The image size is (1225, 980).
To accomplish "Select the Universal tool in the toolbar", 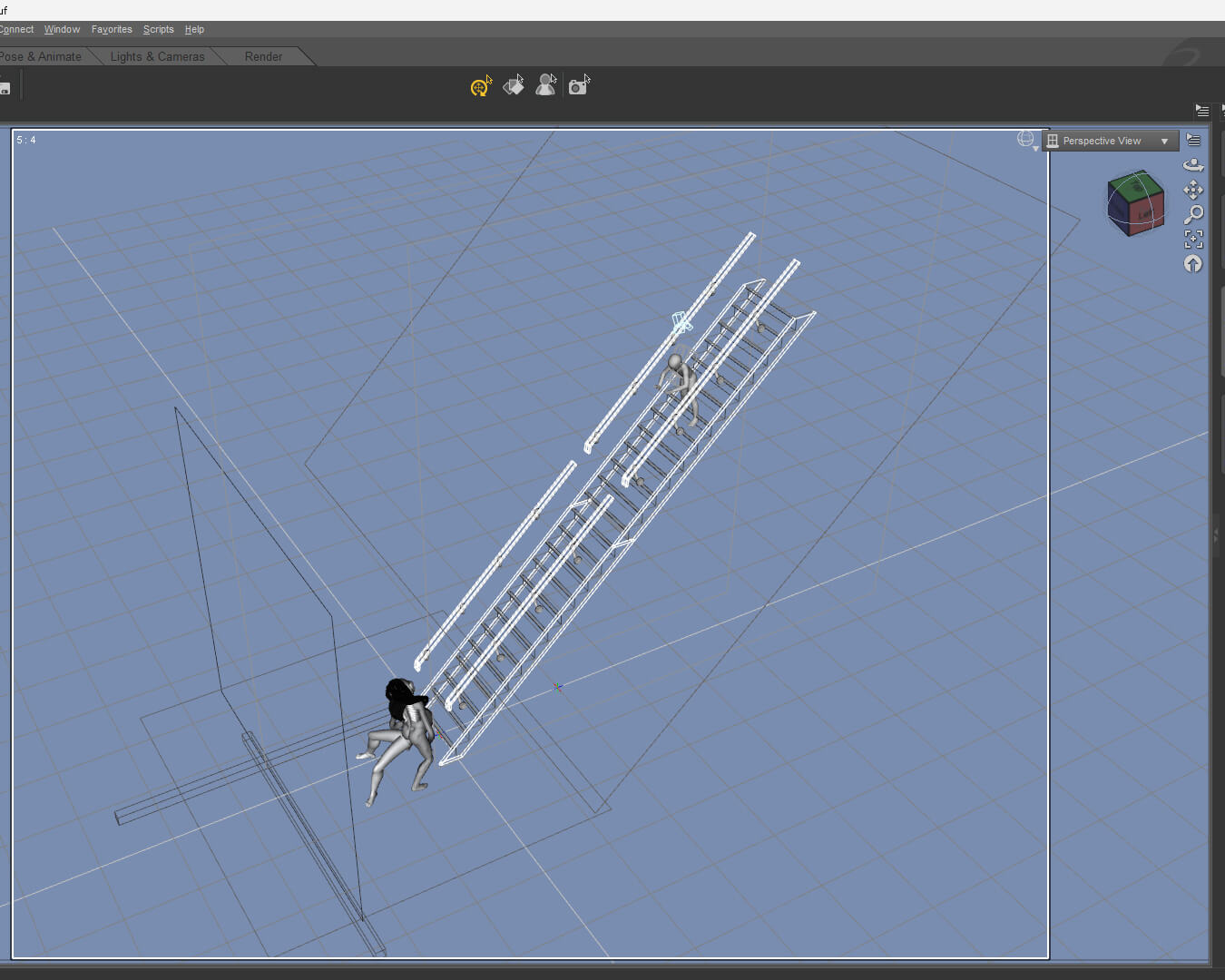I will tap(480, 86).
